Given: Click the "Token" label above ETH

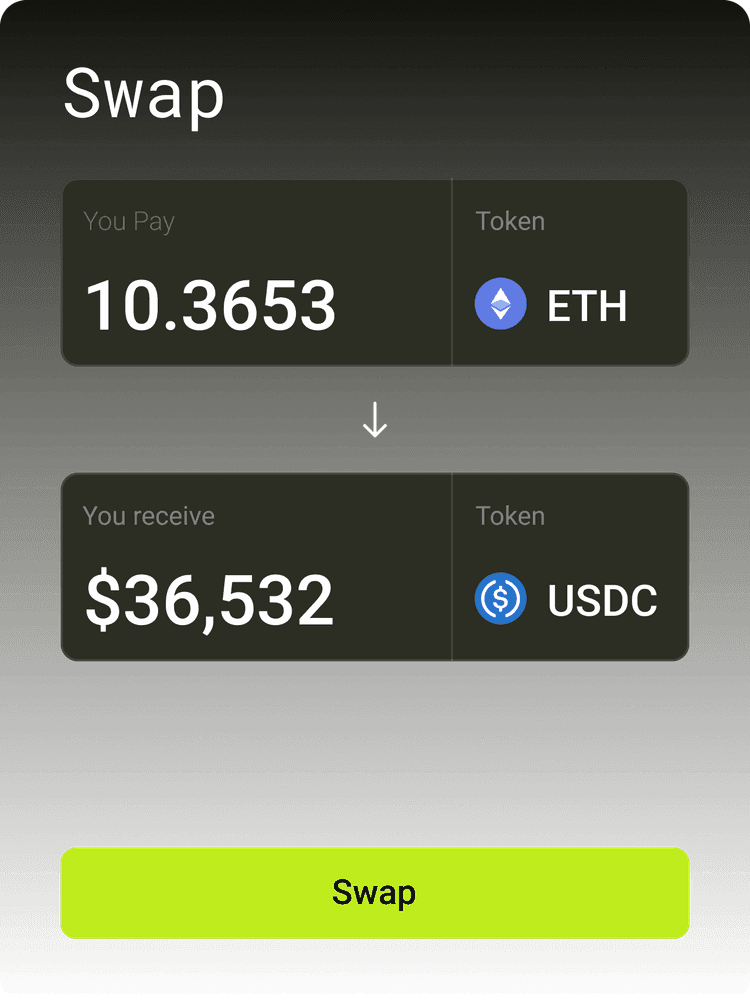Looking at the screenshot, I should (x=510, y=221).
